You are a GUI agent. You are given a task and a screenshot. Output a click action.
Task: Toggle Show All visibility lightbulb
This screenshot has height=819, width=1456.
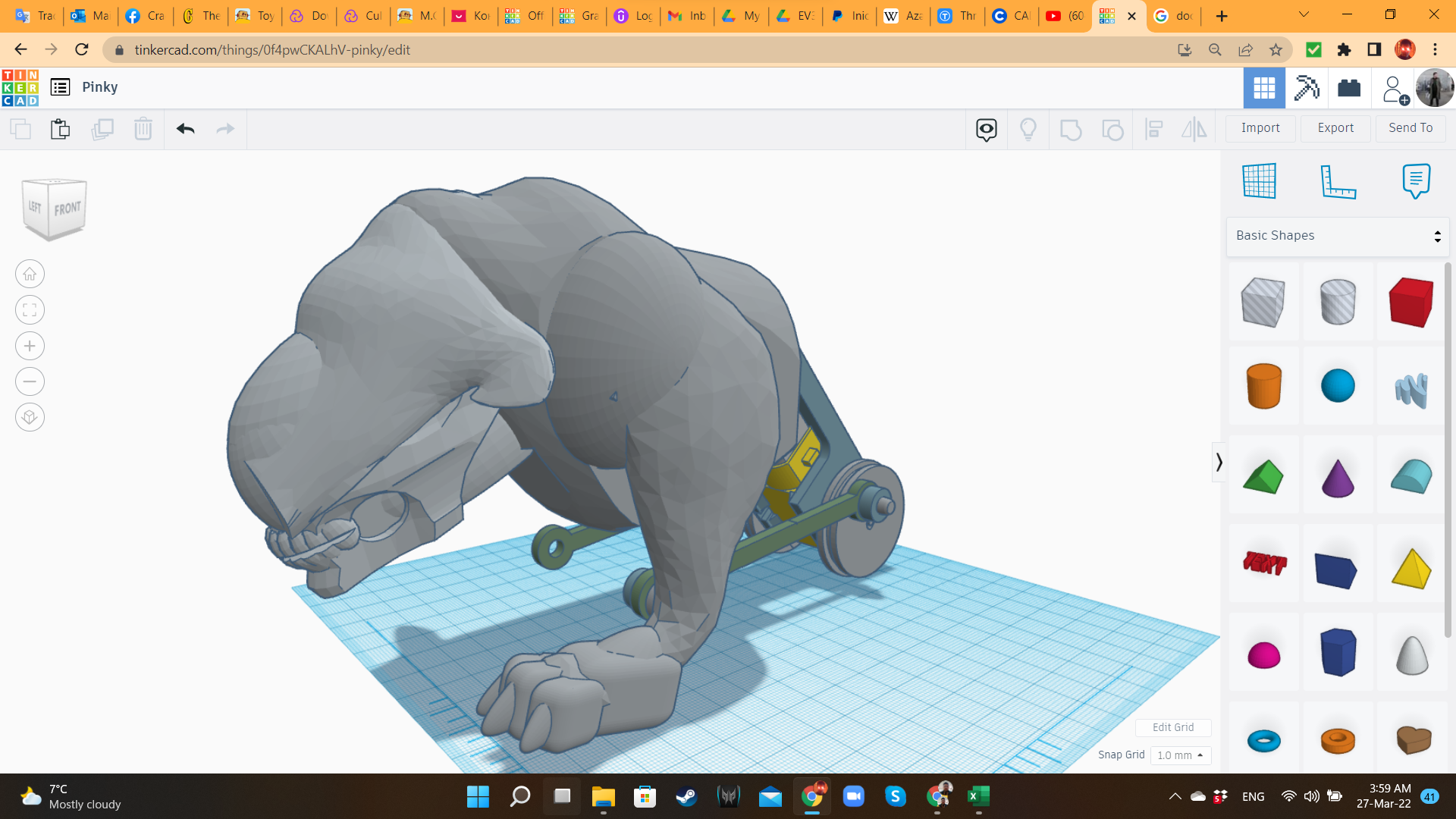click(1028, 129)
